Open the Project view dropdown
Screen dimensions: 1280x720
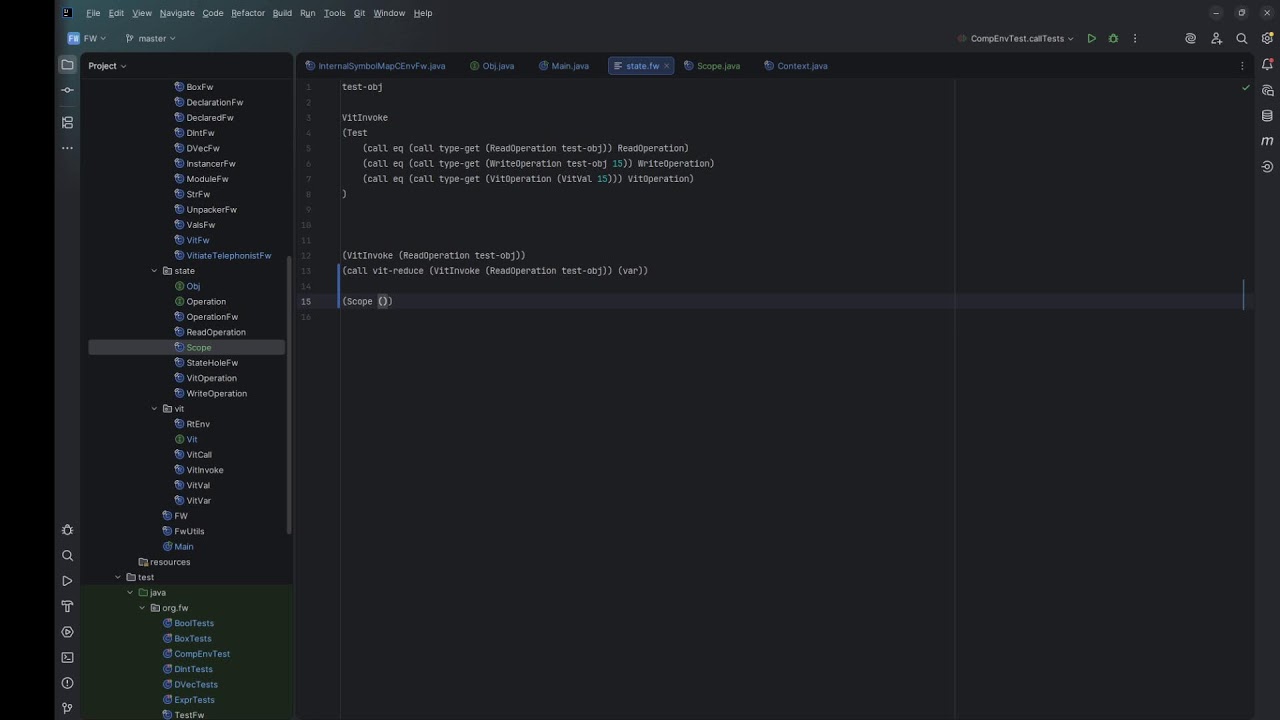pyautogui.click(x=107, y=66)
